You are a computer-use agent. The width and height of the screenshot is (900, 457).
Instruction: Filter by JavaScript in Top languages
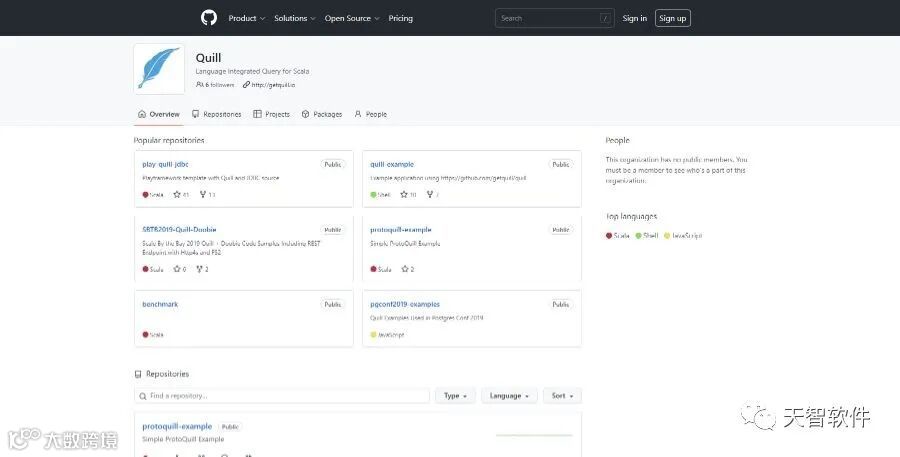coord(683,235)
